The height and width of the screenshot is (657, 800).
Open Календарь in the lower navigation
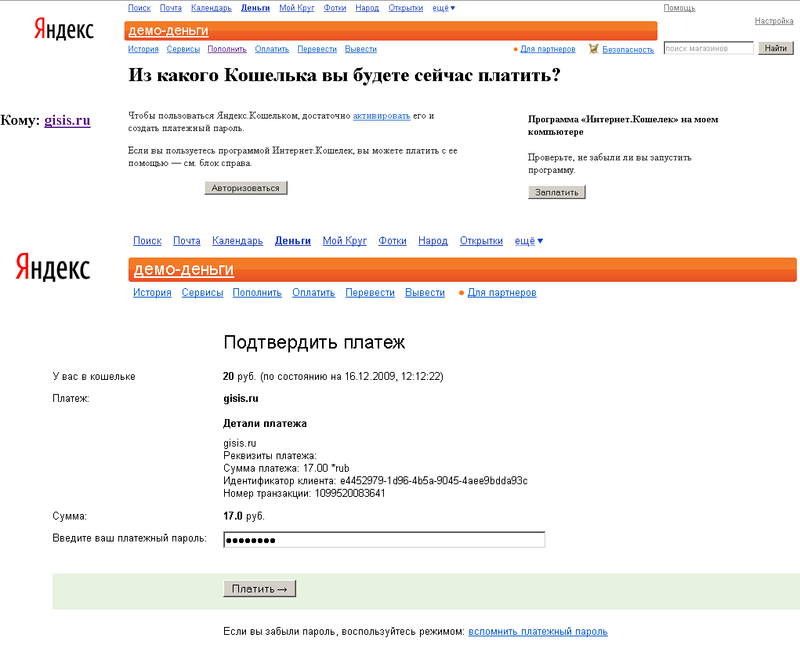[238, 241]
